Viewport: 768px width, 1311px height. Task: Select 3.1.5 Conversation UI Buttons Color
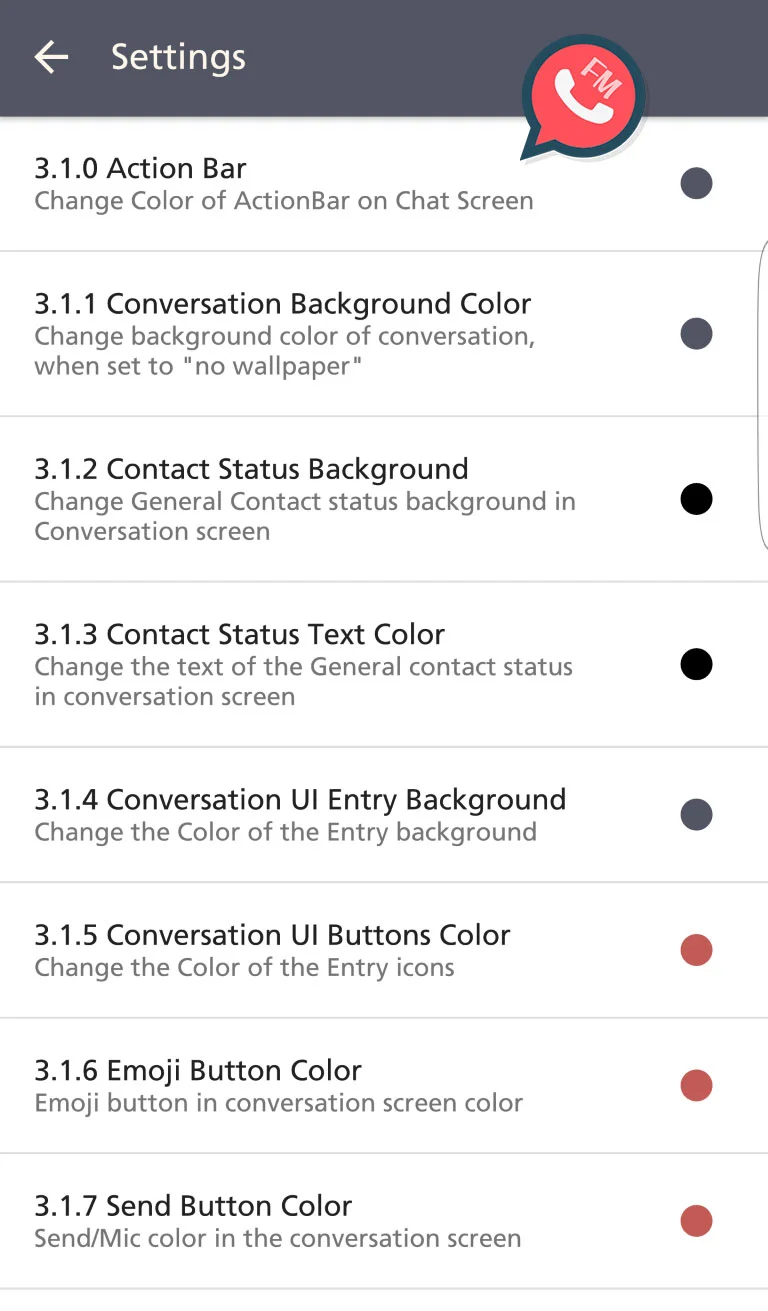[x=384, y=950]
